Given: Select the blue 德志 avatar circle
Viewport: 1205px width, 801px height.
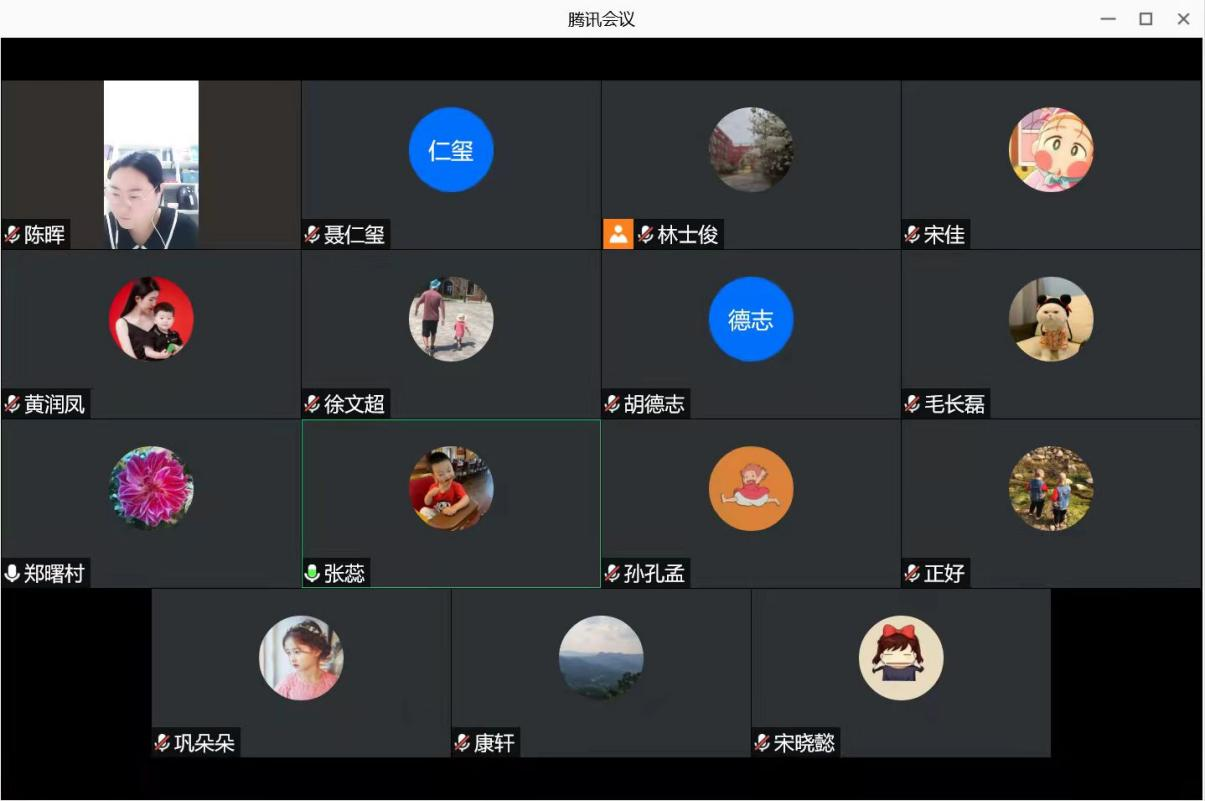Looking at the screenshot, I should [x=751, y=319].
